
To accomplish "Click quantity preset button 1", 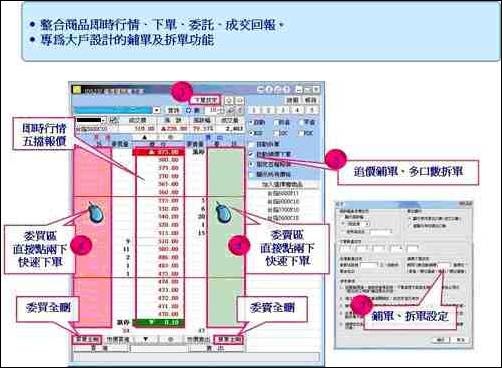I will (254, 110).
